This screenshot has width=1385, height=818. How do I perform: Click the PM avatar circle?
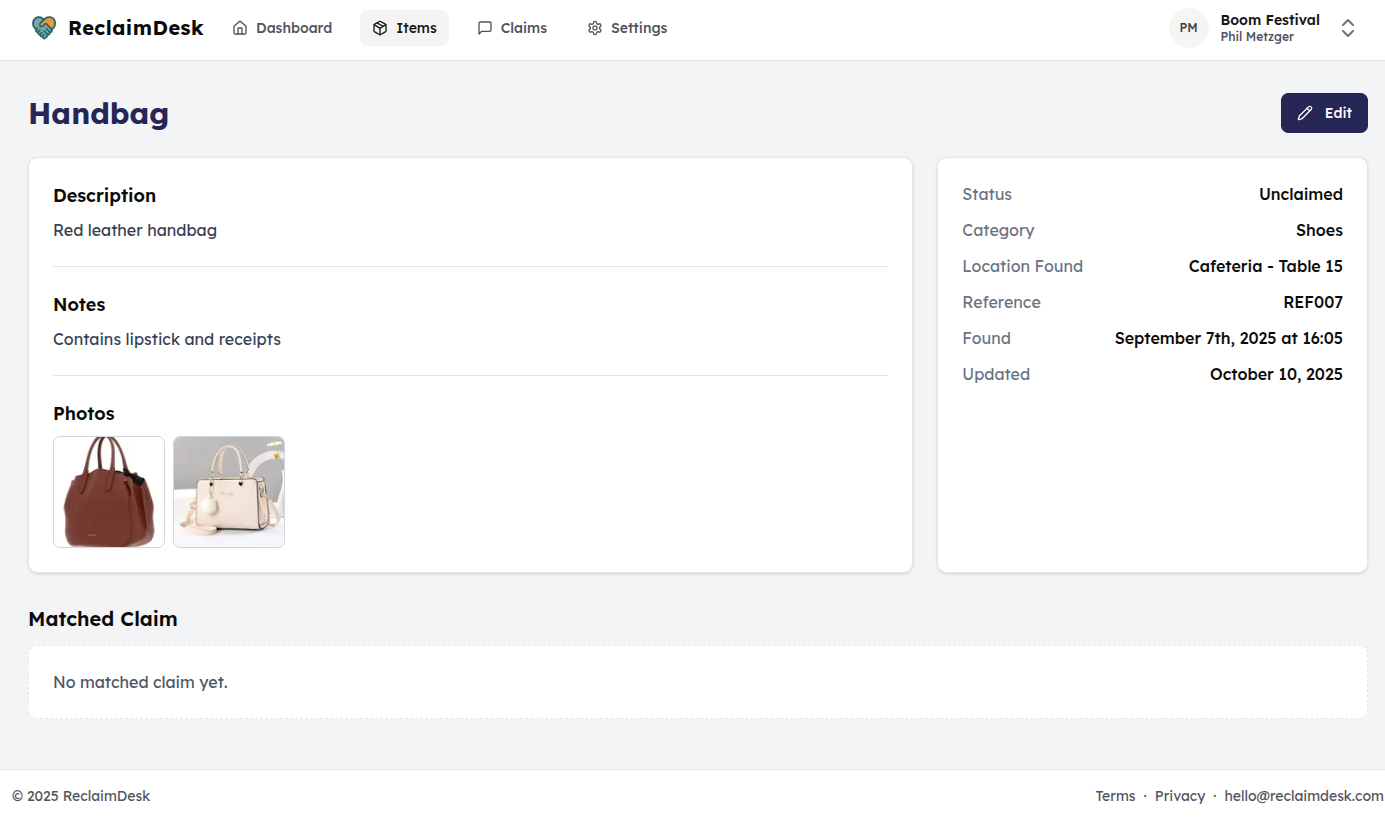(x=1188, y=28)
